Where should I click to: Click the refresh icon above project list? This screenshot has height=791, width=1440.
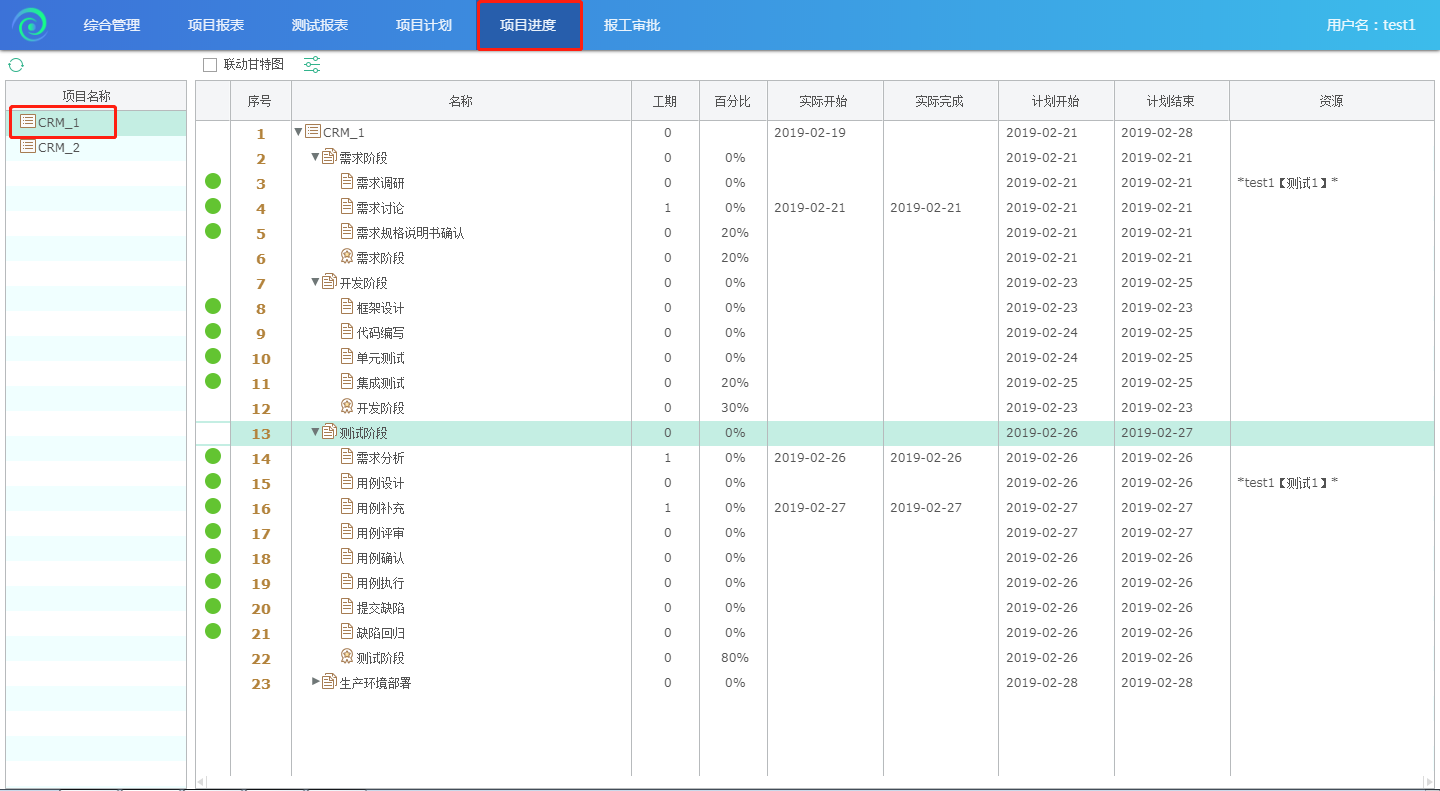[16, 65]
